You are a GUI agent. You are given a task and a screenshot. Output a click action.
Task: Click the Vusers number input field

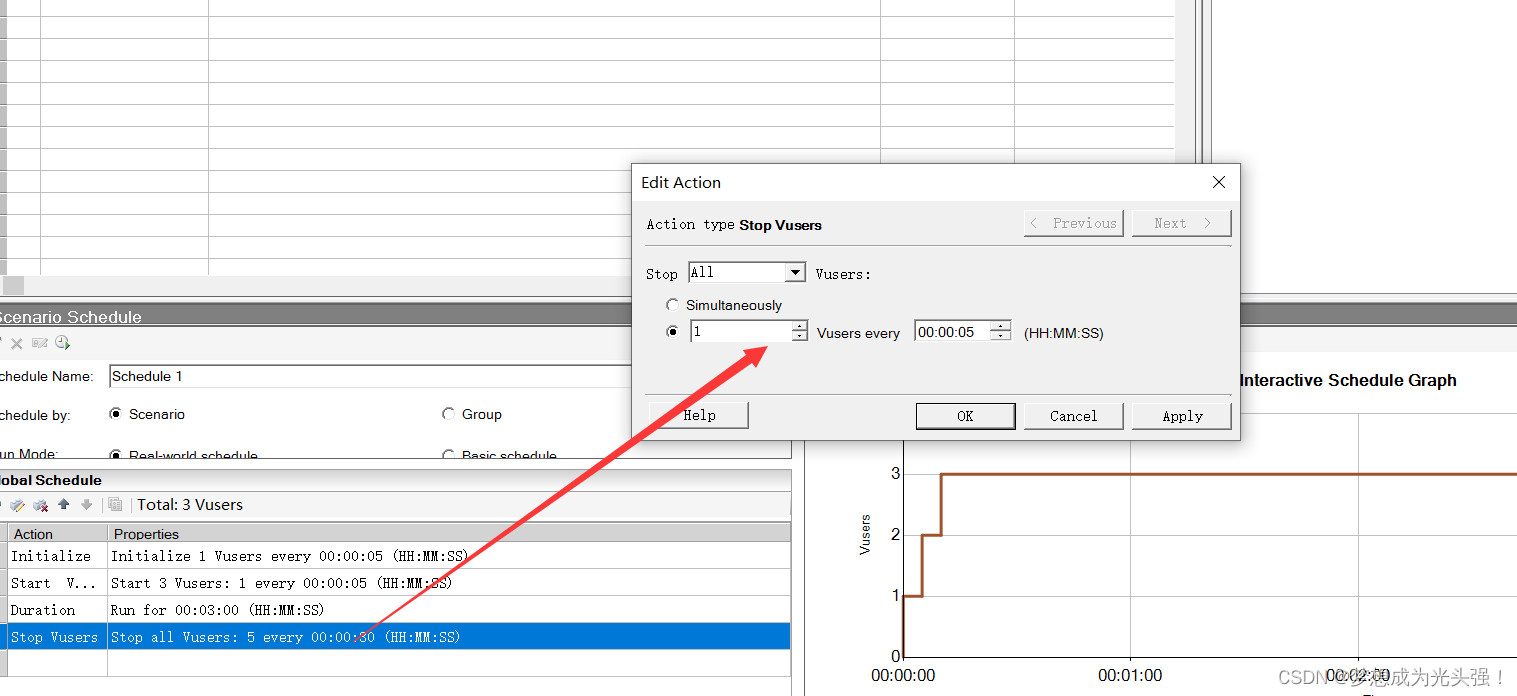pos(740,332)
